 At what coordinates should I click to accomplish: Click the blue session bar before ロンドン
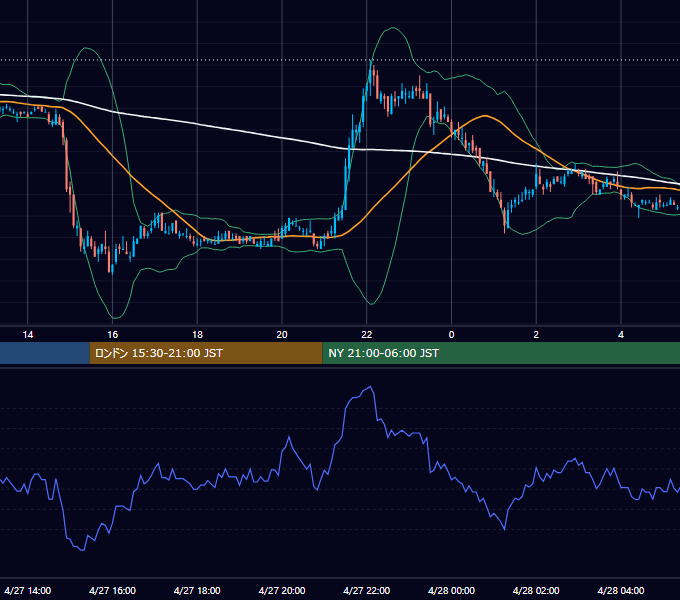pos(45,353)
